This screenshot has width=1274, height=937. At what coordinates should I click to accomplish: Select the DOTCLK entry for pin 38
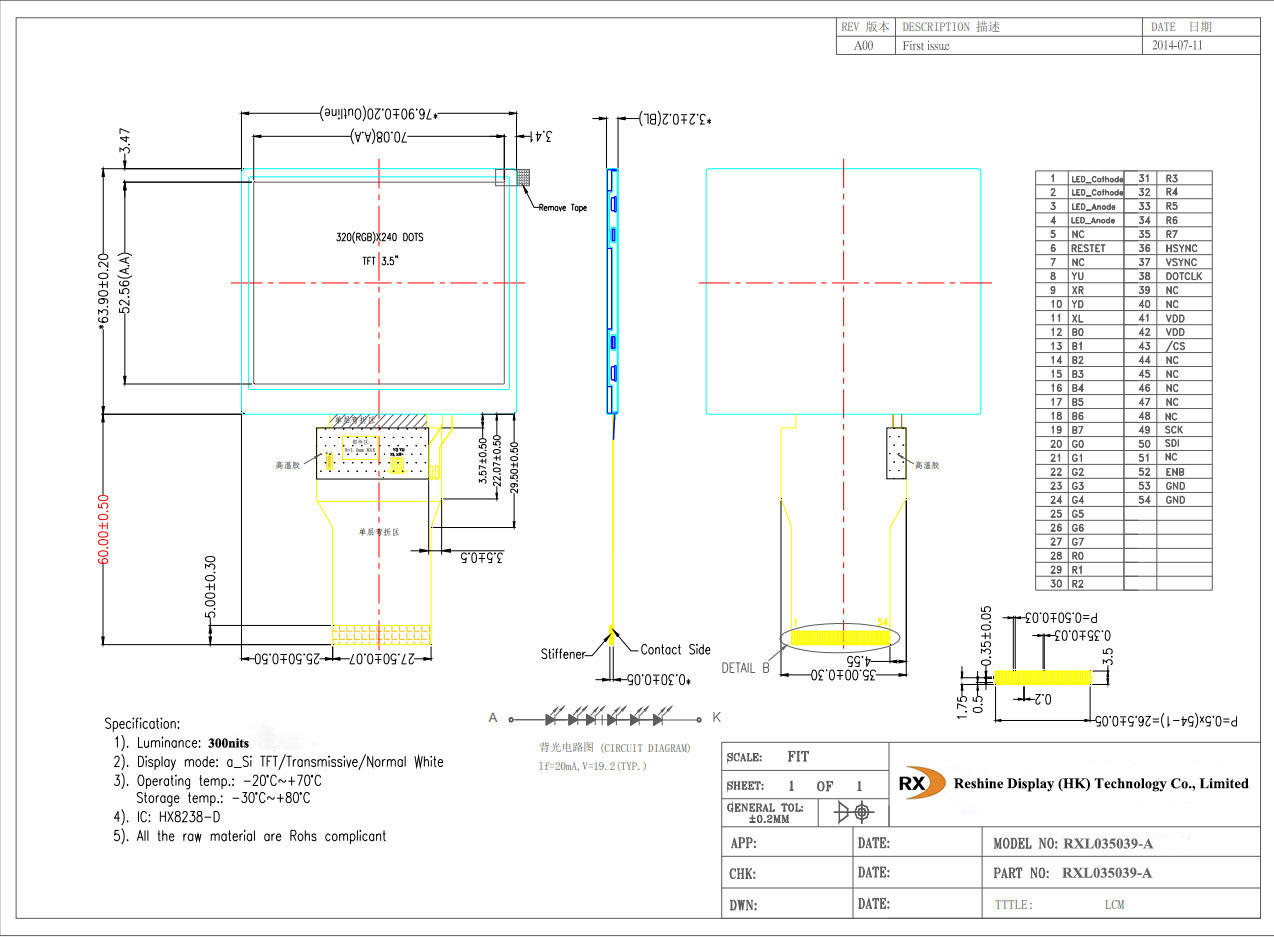coord(1183,276)
